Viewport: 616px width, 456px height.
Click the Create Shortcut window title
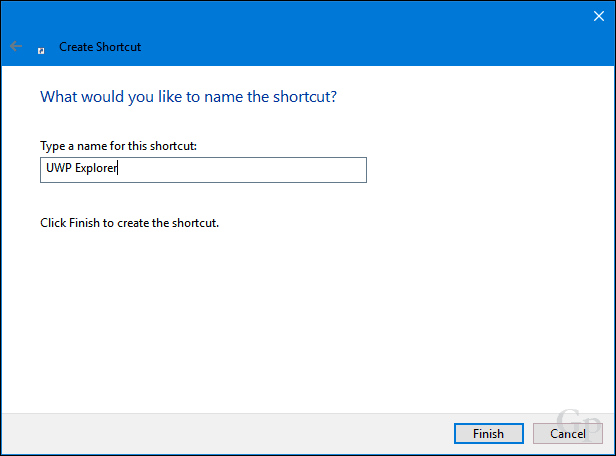pyautogui.click(x=100, y=47)
